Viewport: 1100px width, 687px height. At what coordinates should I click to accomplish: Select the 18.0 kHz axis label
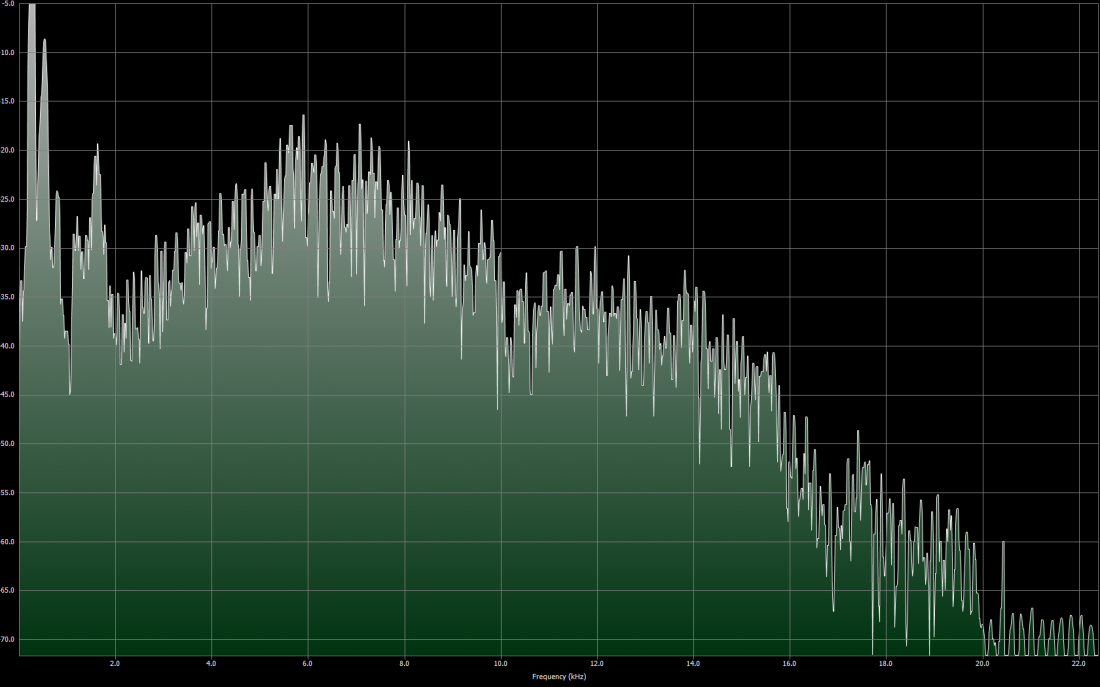pyautogui.click(x=886, y=663)
